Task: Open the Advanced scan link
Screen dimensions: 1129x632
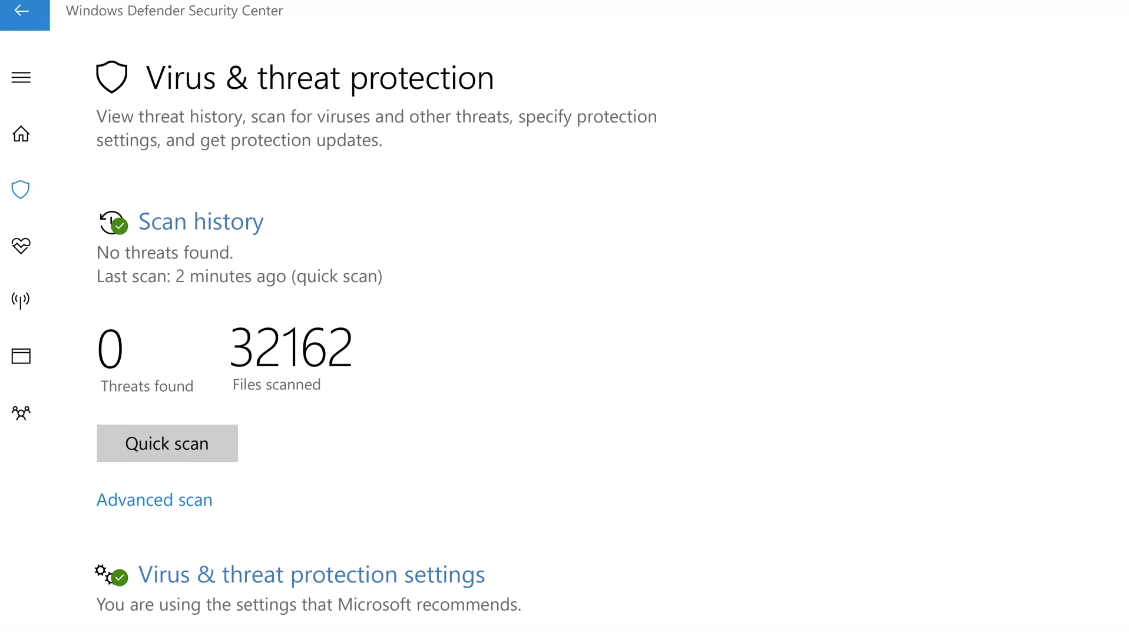Action: pos(154,500)
